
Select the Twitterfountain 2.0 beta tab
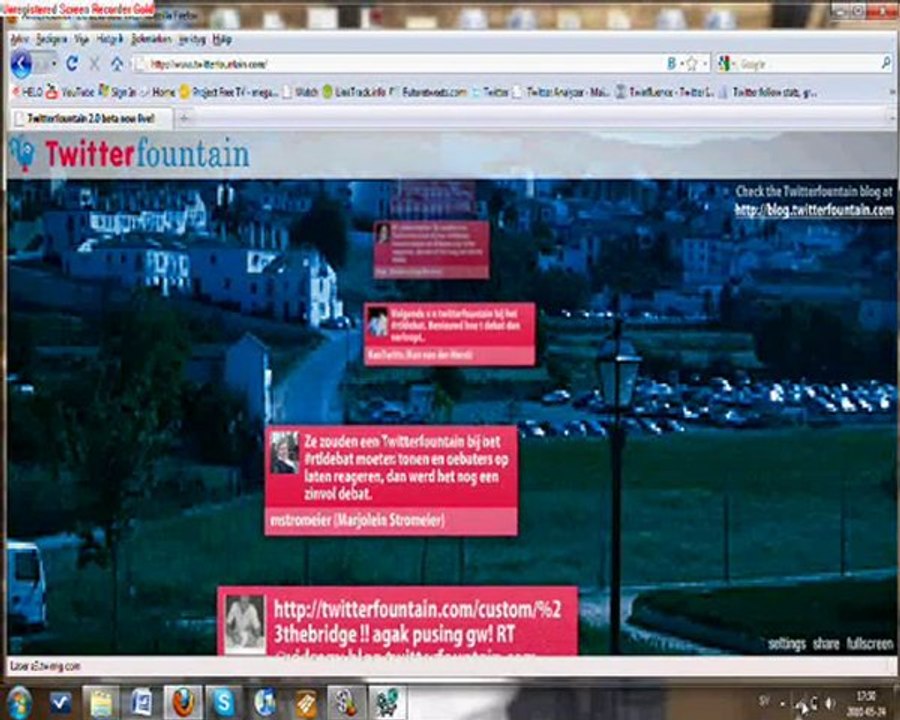point(91,119)
